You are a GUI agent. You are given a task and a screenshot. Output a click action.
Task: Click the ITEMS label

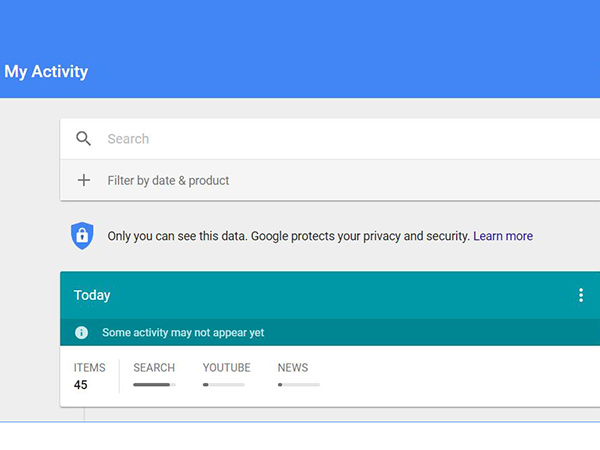(89, 368)
